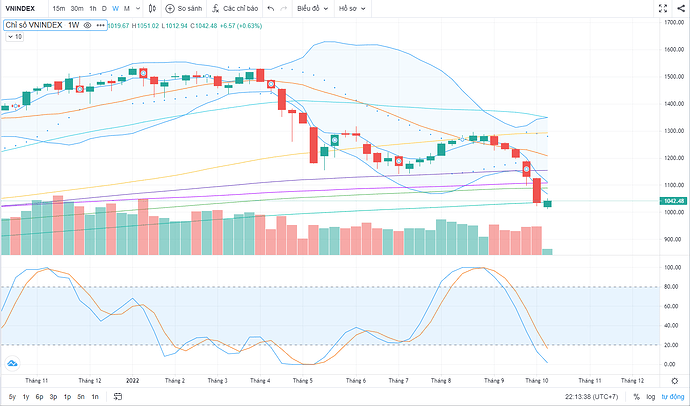Open the candlestick chart style selector
The width and height of the screenshot is (690, 406).
pos(152,8)
